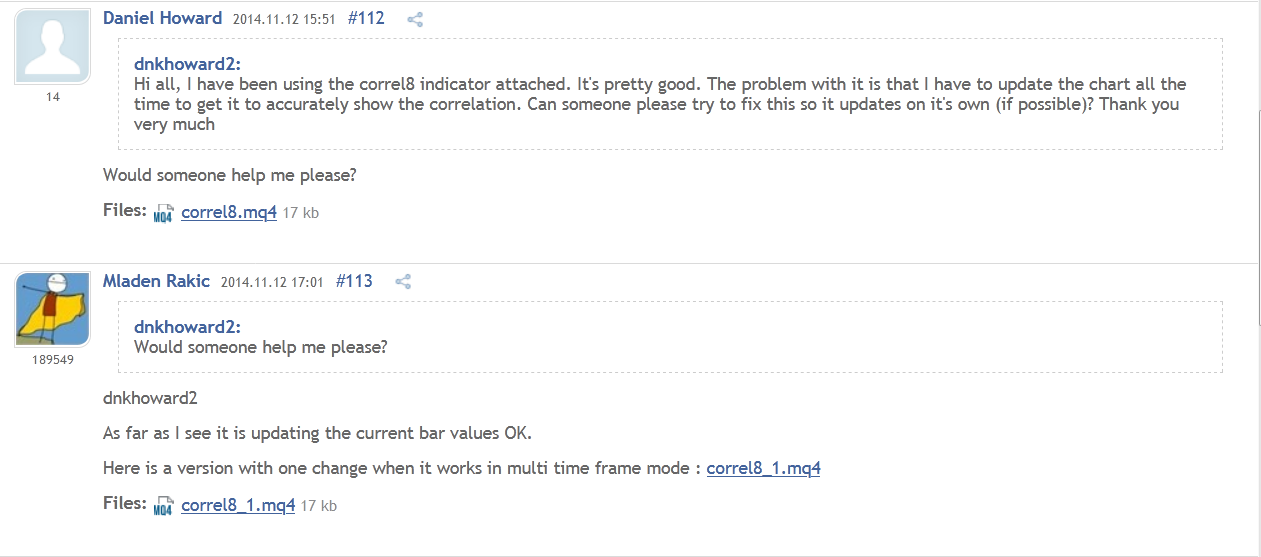Click rating 189549 under Mladen Rakic's avatar
This screenshot has height=557, width=1261.
(52, 359)
